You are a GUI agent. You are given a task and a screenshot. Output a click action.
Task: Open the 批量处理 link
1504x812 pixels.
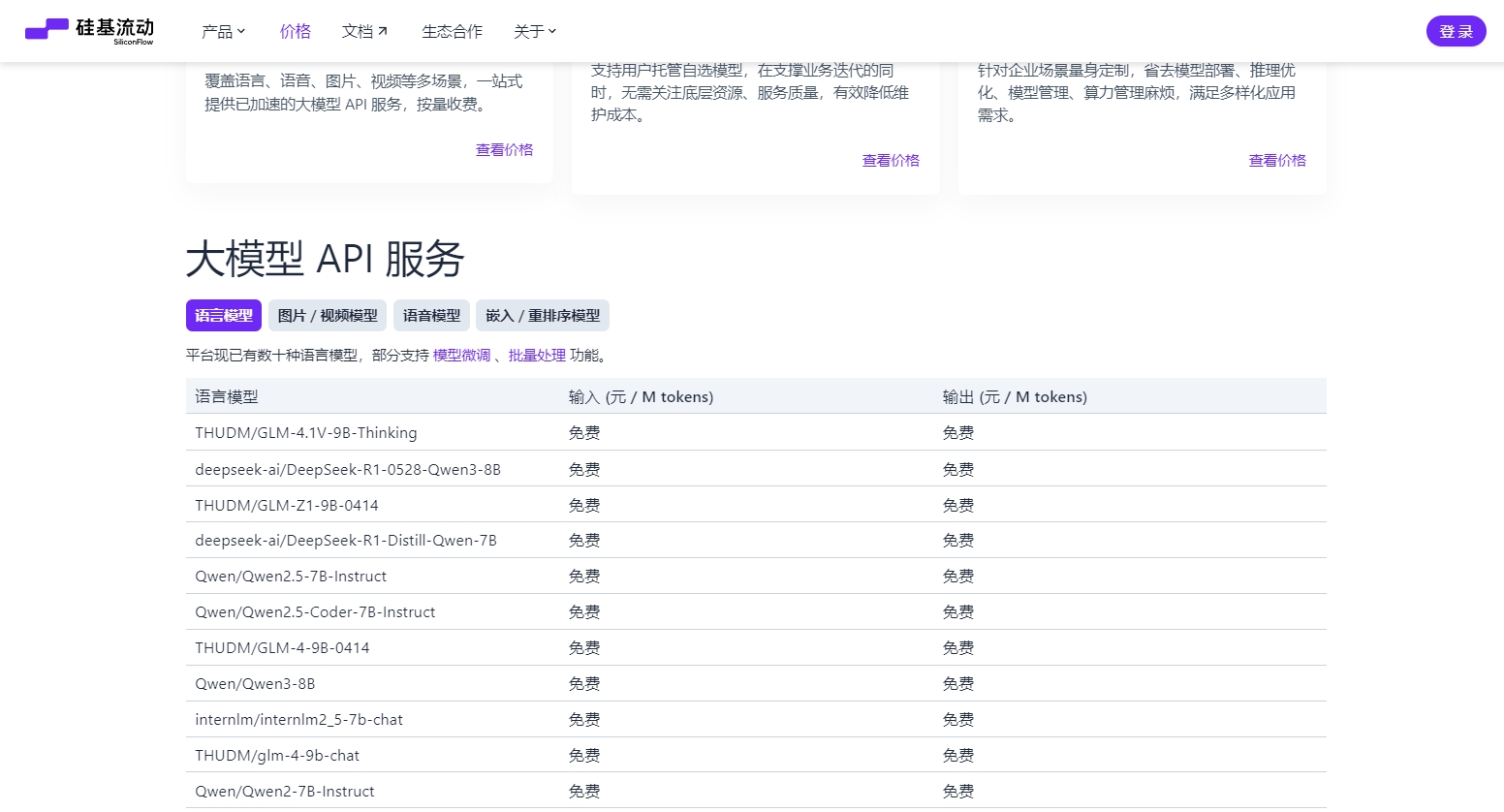537,356
